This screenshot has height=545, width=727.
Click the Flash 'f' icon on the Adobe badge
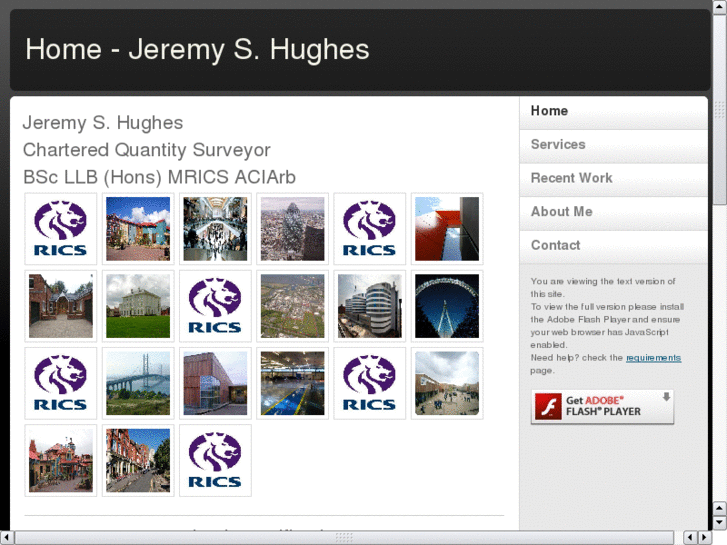click(548, 407)
